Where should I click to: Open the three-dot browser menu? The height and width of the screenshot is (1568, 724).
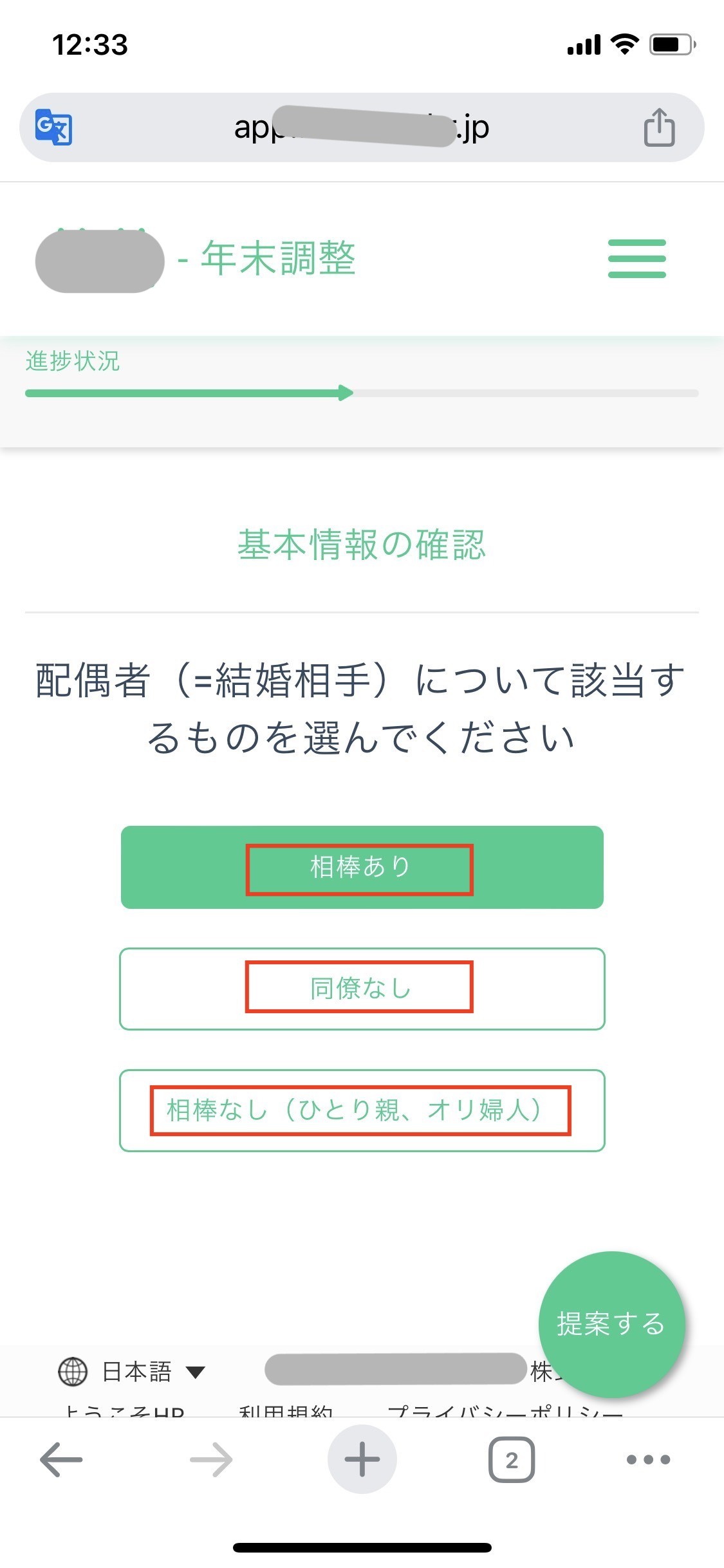pos(648,1459)
